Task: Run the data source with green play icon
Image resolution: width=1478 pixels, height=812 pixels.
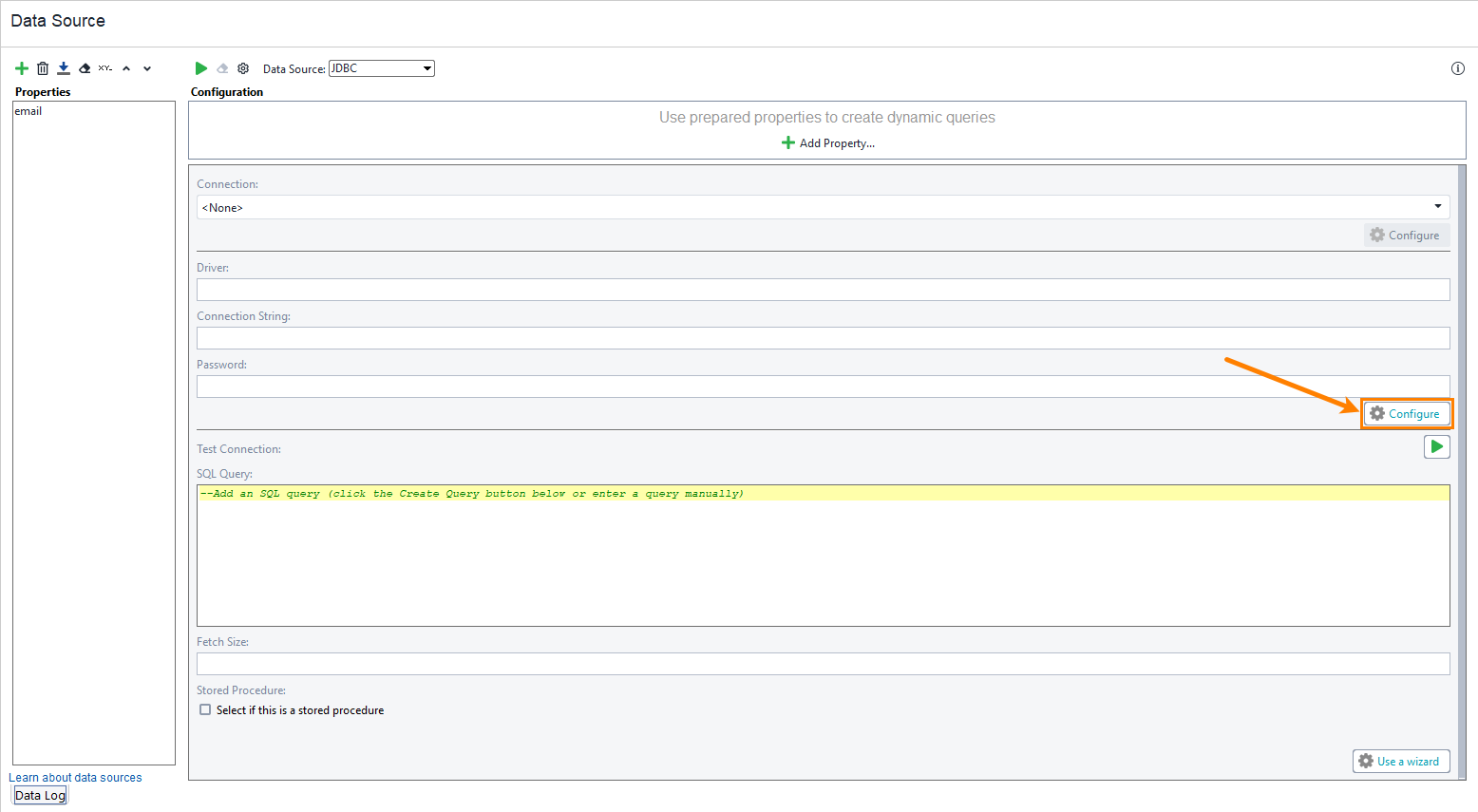Action: pos(200,67)
